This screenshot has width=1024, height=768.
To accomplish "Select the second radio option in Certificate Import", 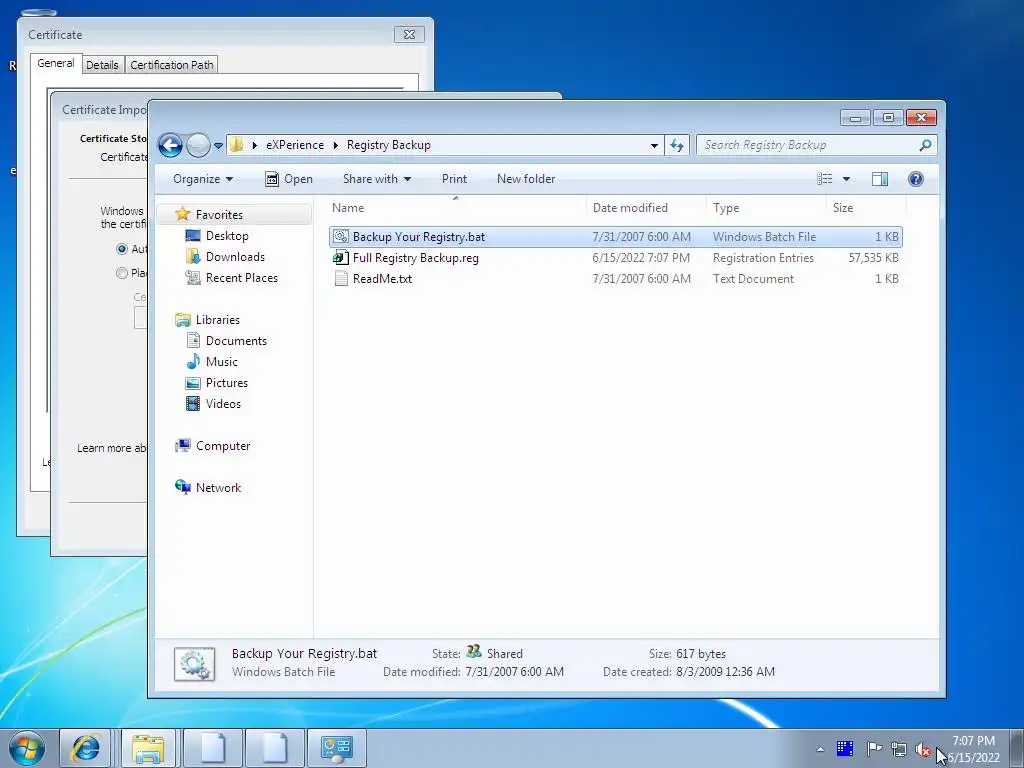I will [x=121, y=273].
